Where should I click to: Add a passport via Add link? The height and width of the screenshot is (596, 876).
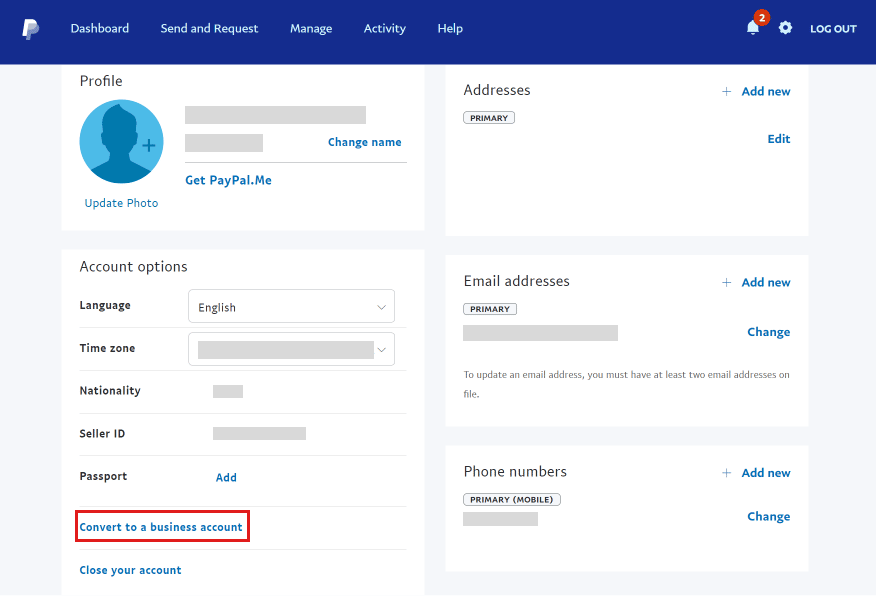tap(226, 477)
